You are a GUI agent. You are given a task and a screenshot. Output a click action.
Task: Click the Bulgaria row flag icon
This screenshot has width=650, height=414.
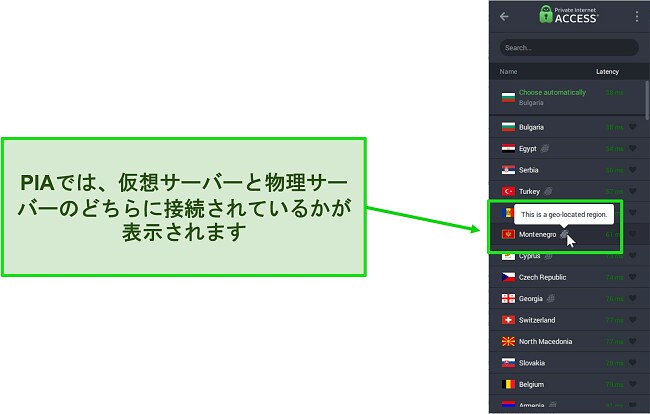[x=508, y=127]
